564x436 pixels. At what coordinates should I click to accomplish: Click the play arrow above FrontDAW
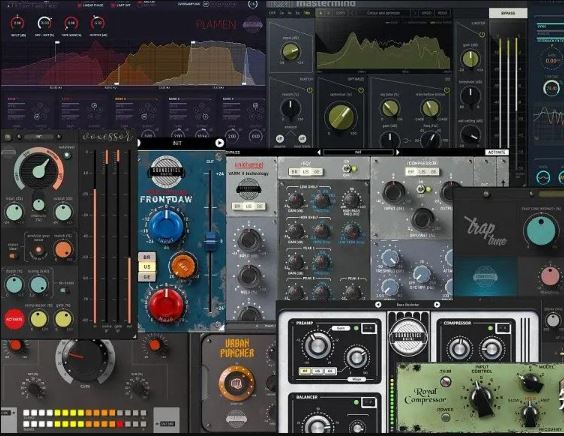(x=219, y=143)
